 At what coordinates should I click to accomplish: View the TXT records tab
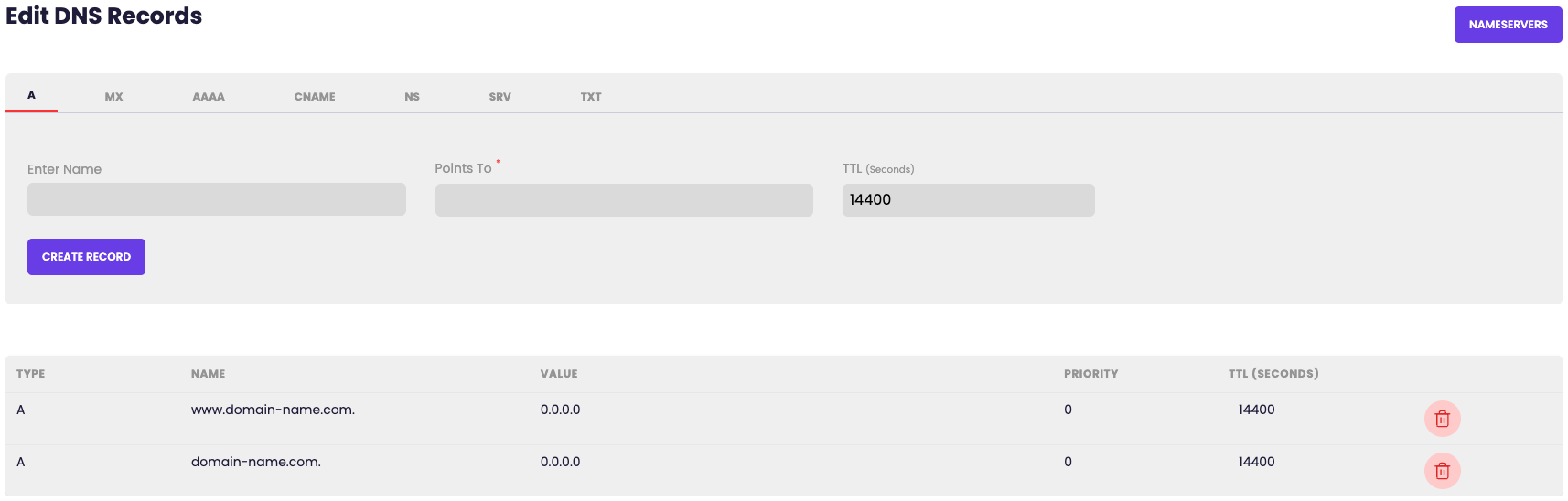[591, 97]
